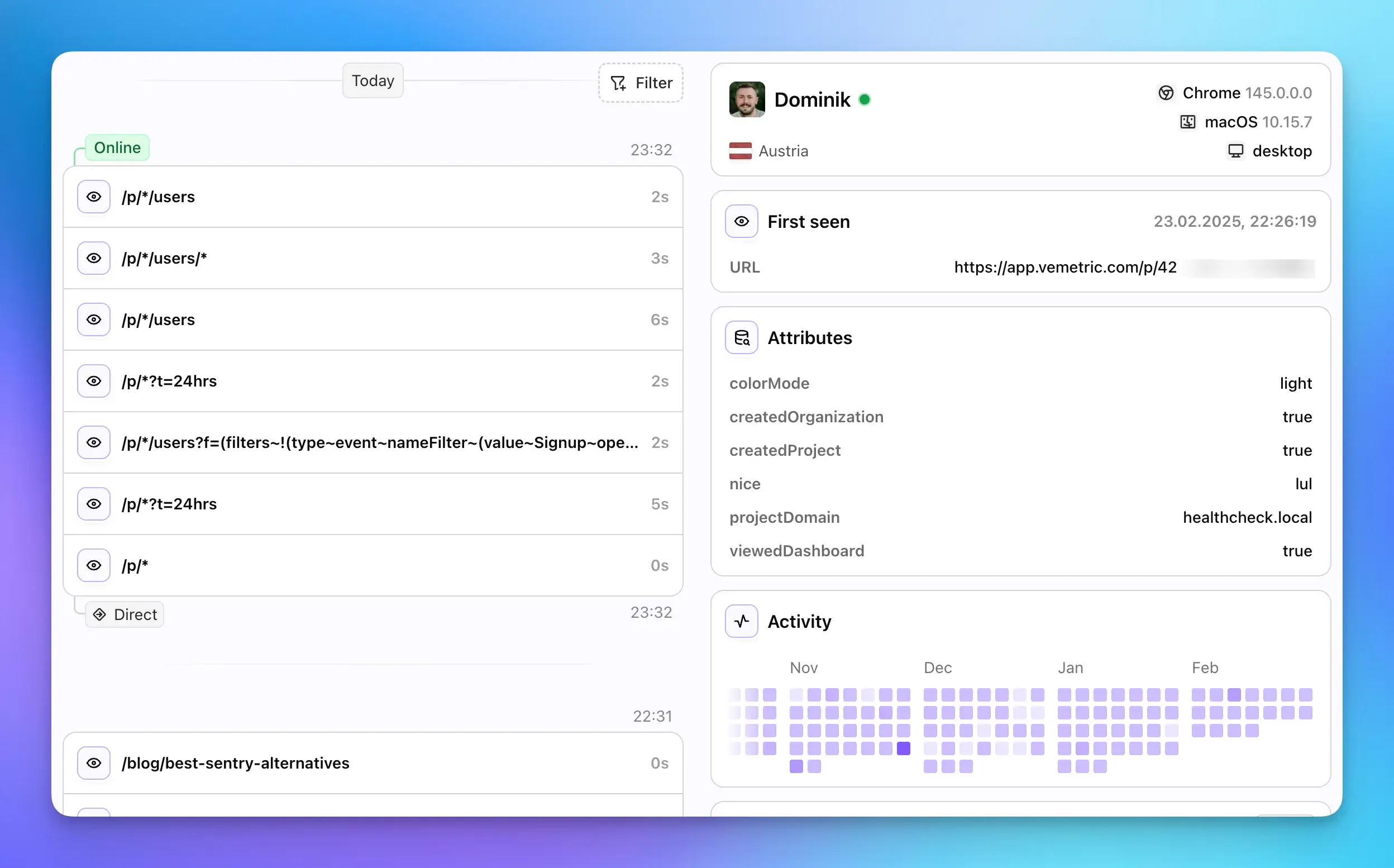This screenshot has width=1394, height=868.
Task: Click the First seen eye icon
Action: (741, 221)
